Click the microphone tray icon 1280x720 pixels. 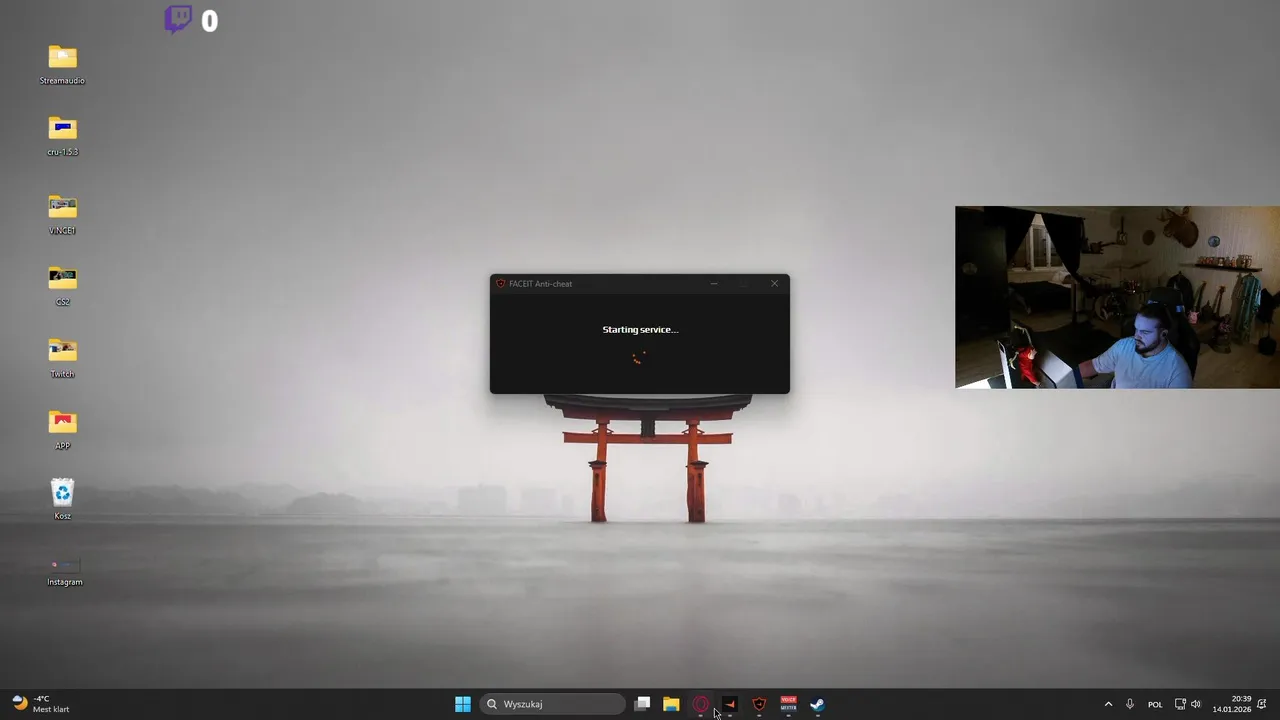point(1130,704)
